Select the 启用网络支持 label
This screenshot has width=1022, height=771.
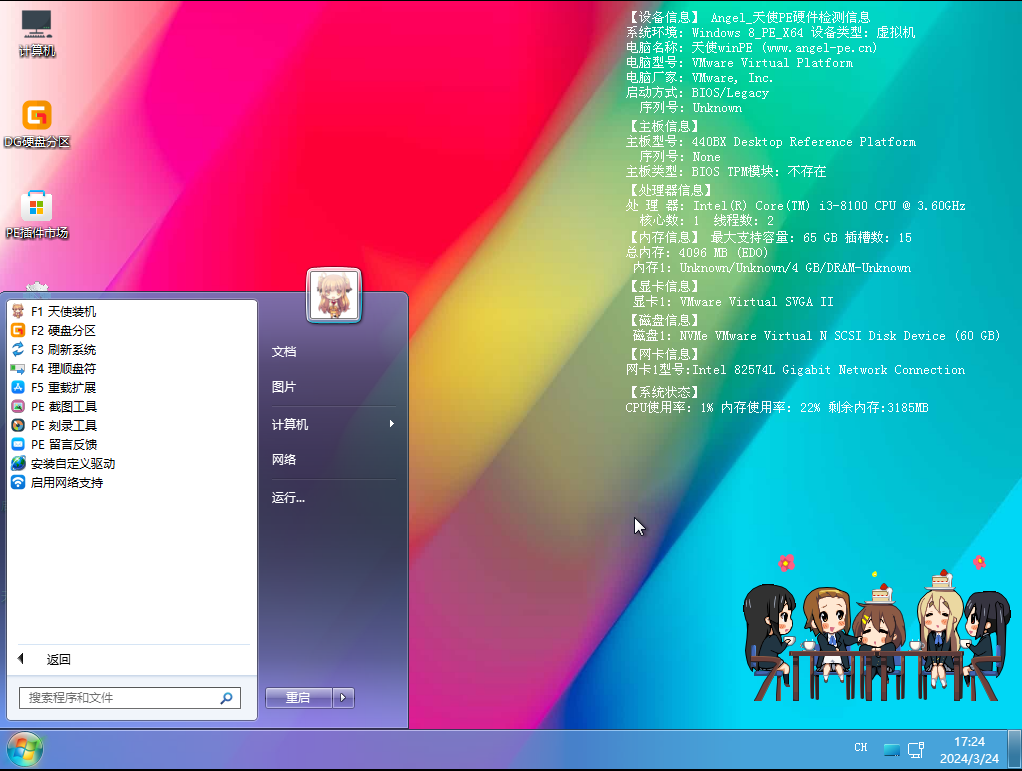(x=66, y=482)
